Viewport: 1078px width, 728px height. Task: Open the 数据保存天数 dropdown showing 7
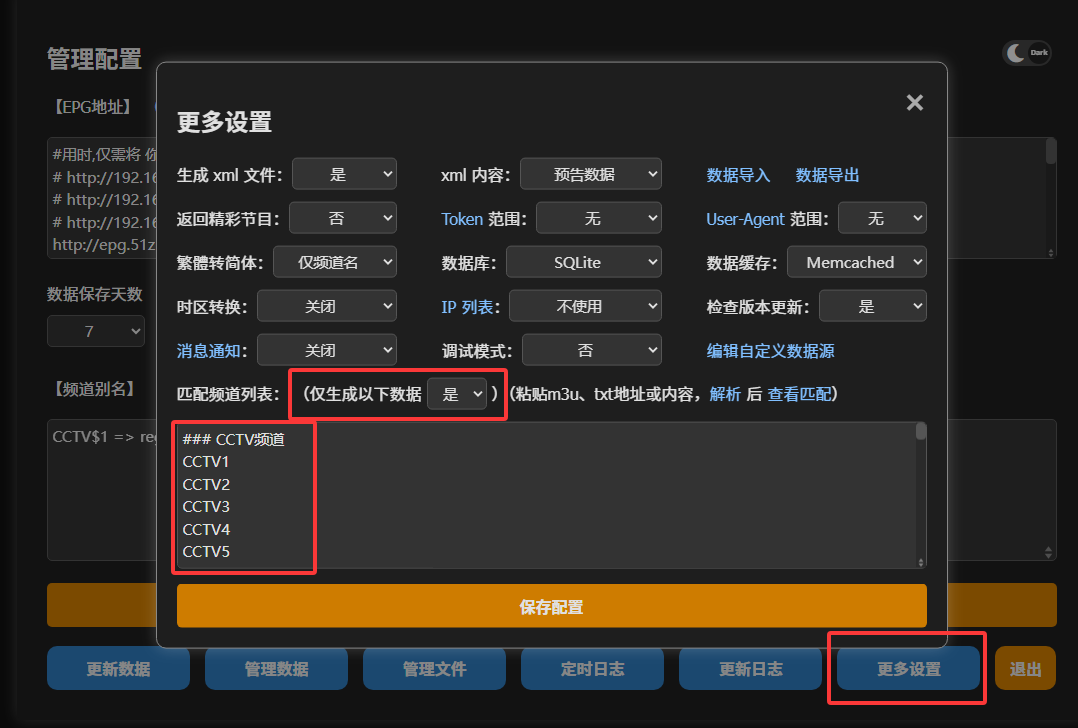click(96, 331)
